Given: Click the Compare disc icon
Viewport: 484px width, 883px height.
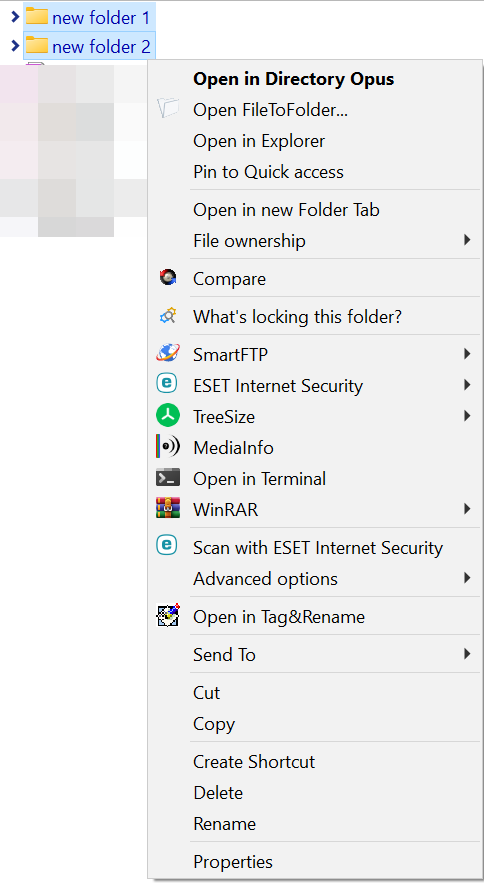Looking at the screenshot, I should 168,278.
